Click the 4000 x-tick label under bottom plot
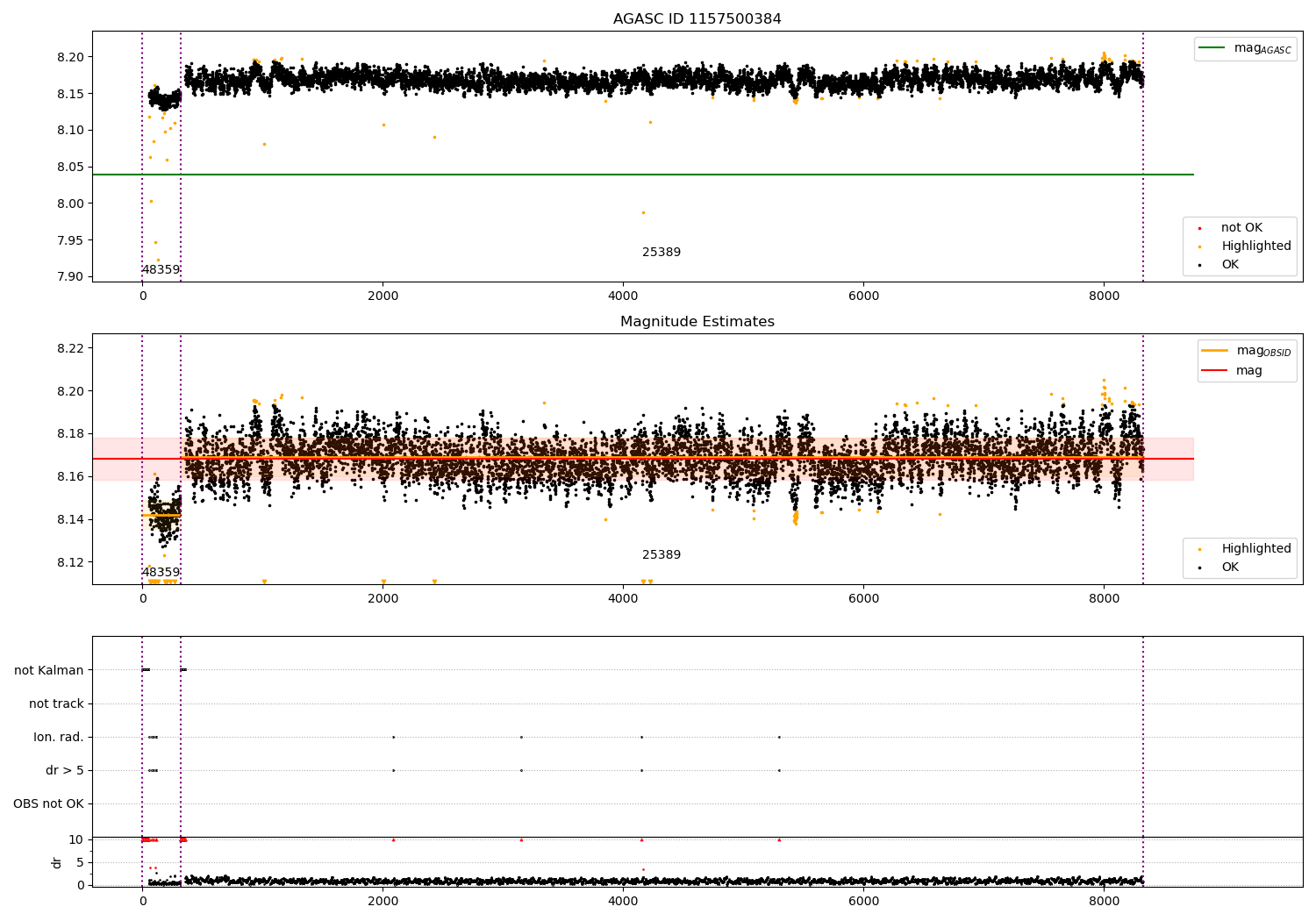1316x921 pixels. click(623, 902)
